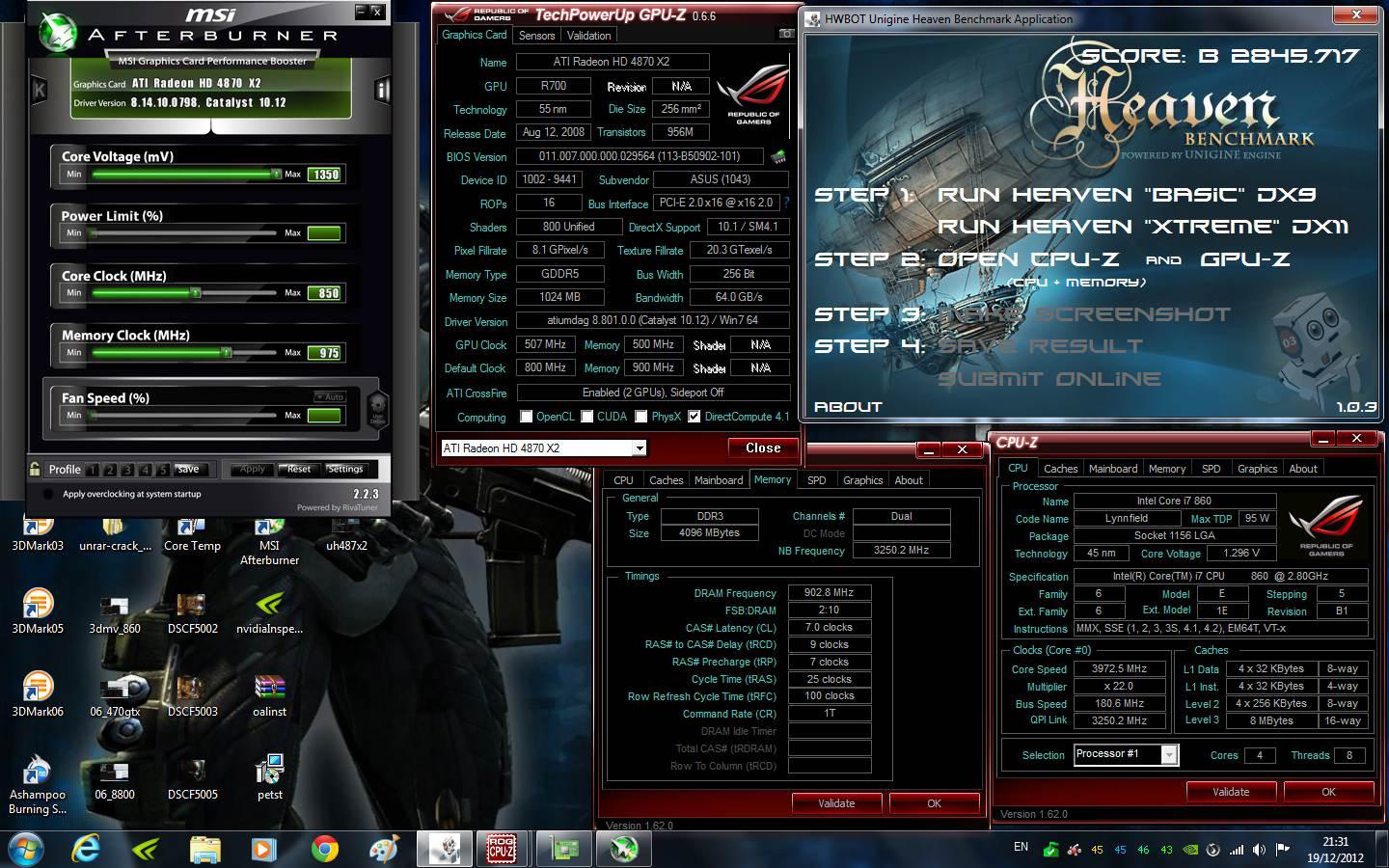This screenshot has height=868, width=1389.
Task: Click the ROG CPU-Z taskbar button
Action: [x=501, y=849]
